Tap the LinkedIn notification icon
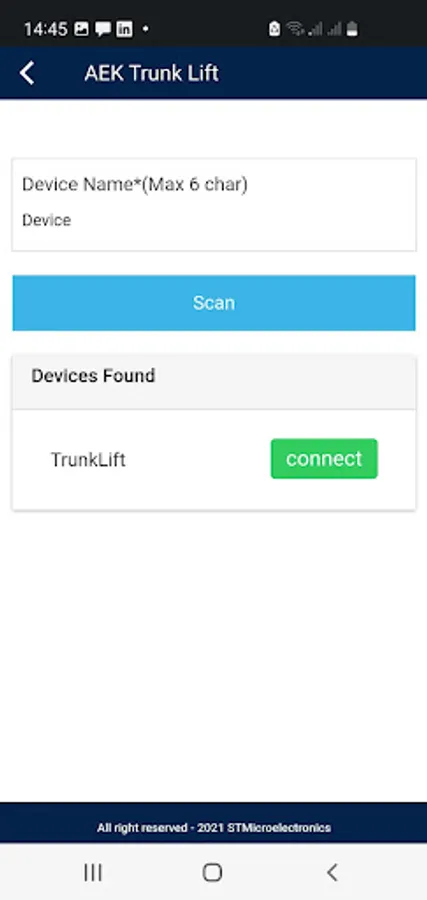The width and height of the screenshot is (427, 900). point(125,29)
